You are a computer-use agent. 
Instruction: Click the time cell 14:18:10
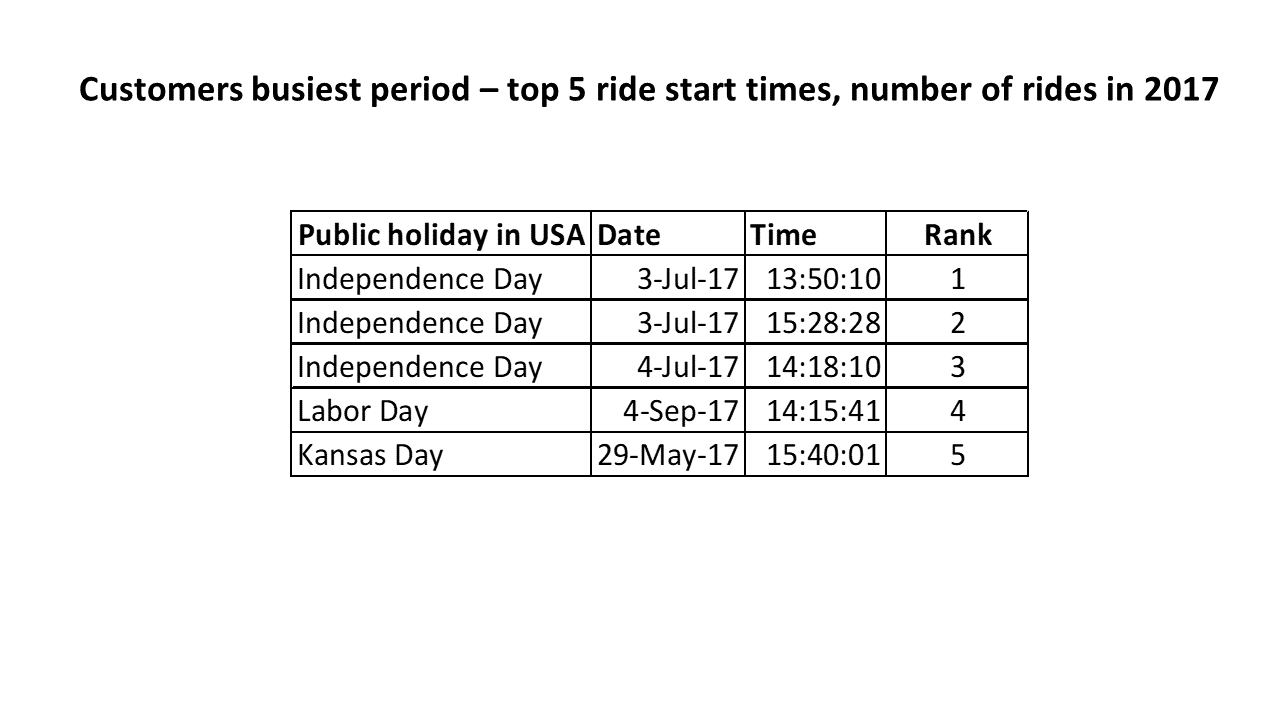[815, 366]
